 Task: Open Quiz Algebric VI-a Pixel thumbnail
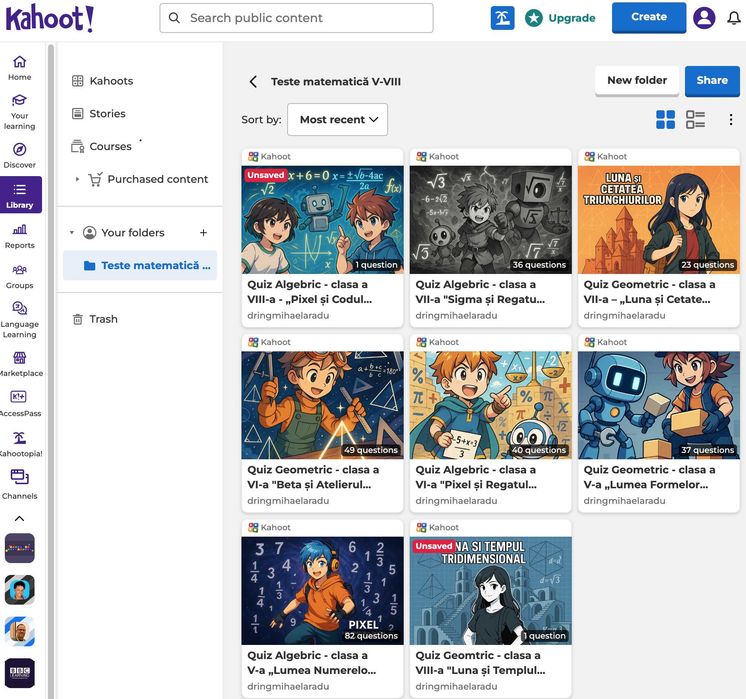coord(491,405)
